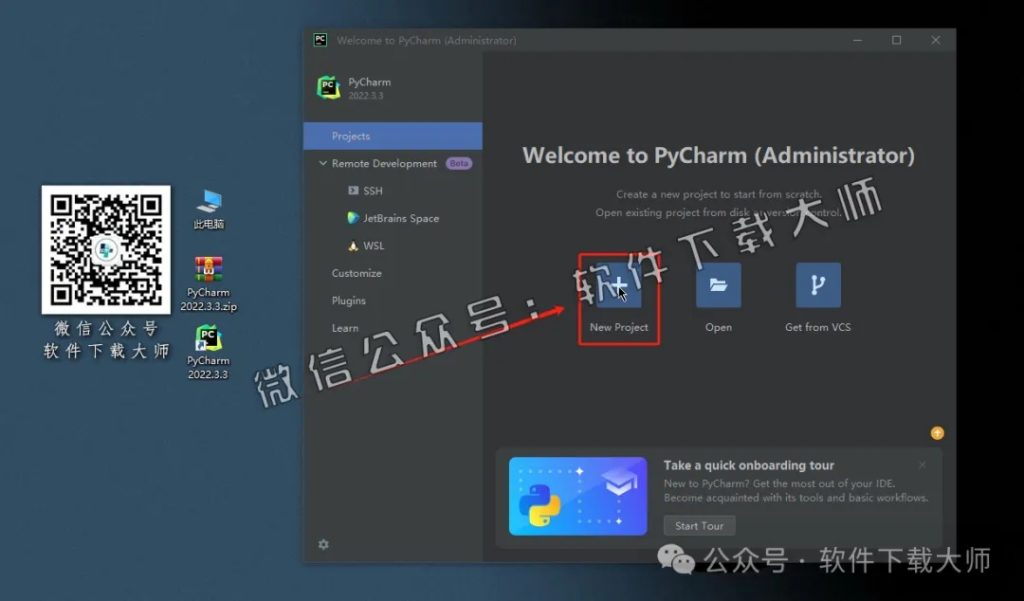
Task: Dismiss the onboarding tour banner
Action: point(922,465)
